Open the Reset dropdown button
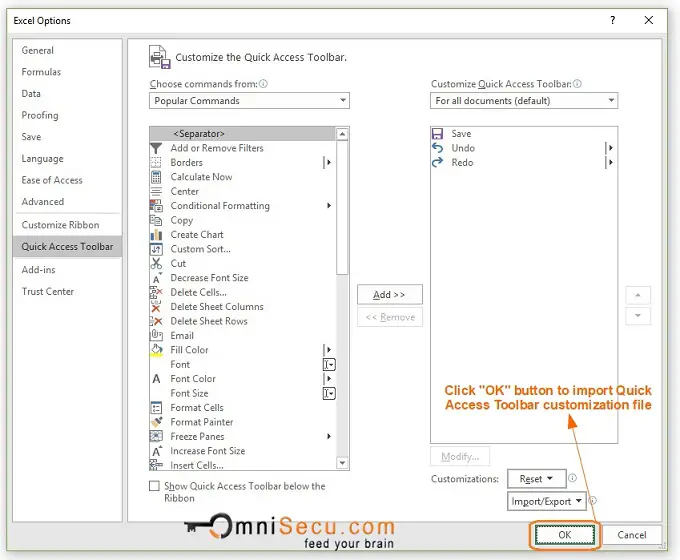 coord(536,479)
